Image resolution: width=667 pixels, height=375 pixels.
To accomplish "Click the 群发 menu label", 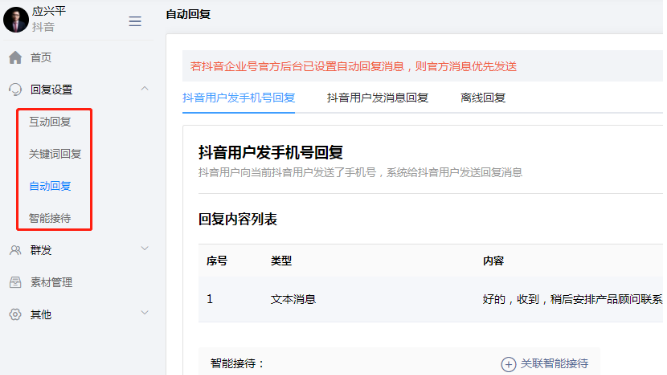I will click(x=41, y=250).
